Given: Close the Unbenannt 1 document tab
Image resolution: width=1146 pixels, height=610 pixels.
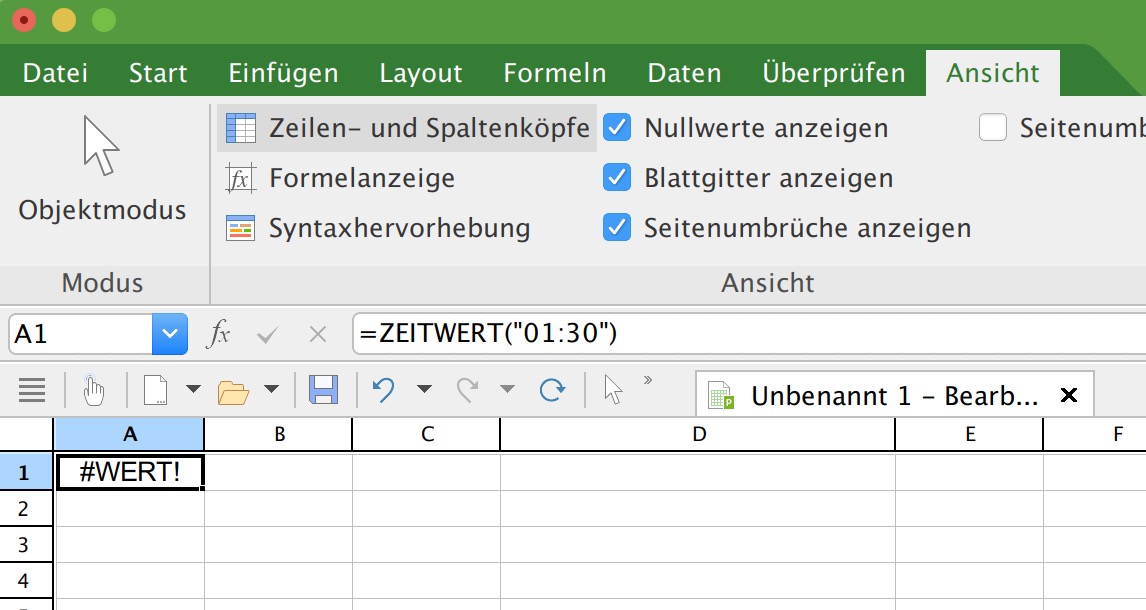Looking at the screenshot, I should click(1069, 396).
